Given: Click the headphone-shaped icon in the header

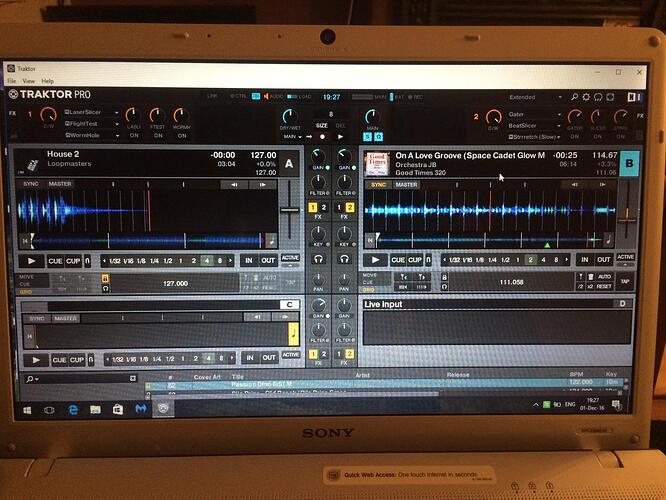Looking at the screenshot, I should point(598,97).
